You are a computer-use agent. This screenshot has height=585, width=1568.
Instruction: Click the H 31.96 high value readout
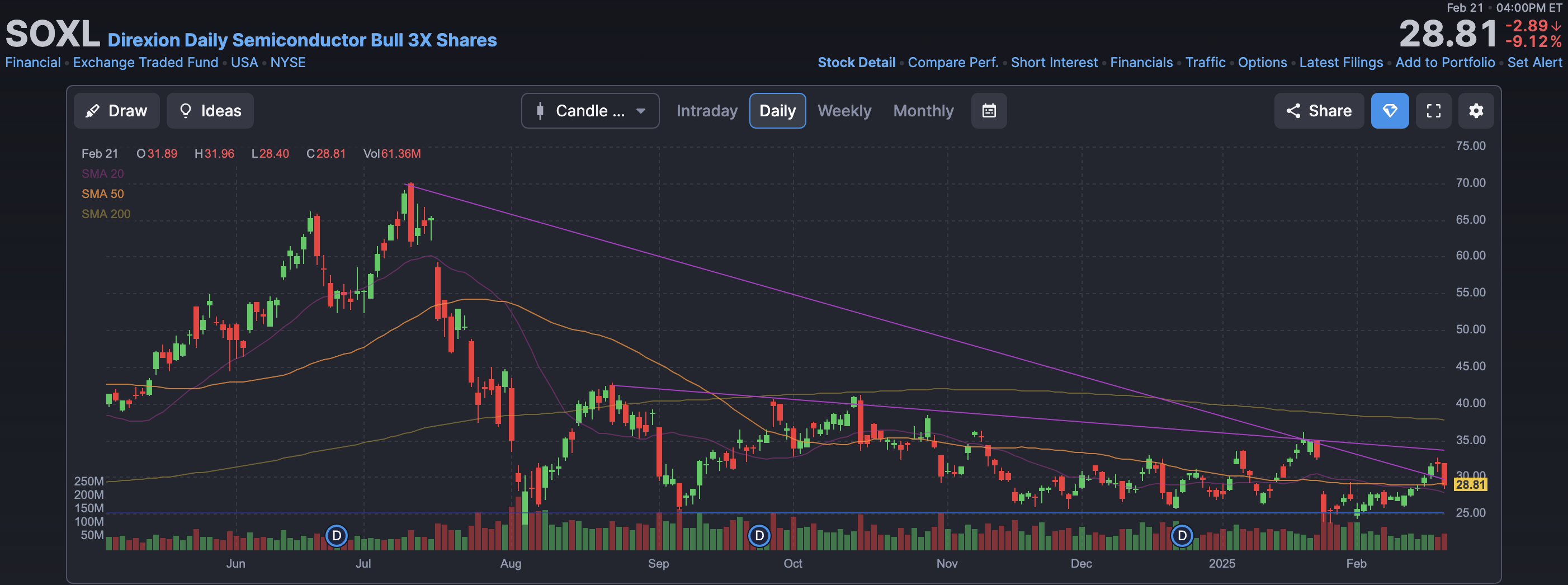point(214,153)
